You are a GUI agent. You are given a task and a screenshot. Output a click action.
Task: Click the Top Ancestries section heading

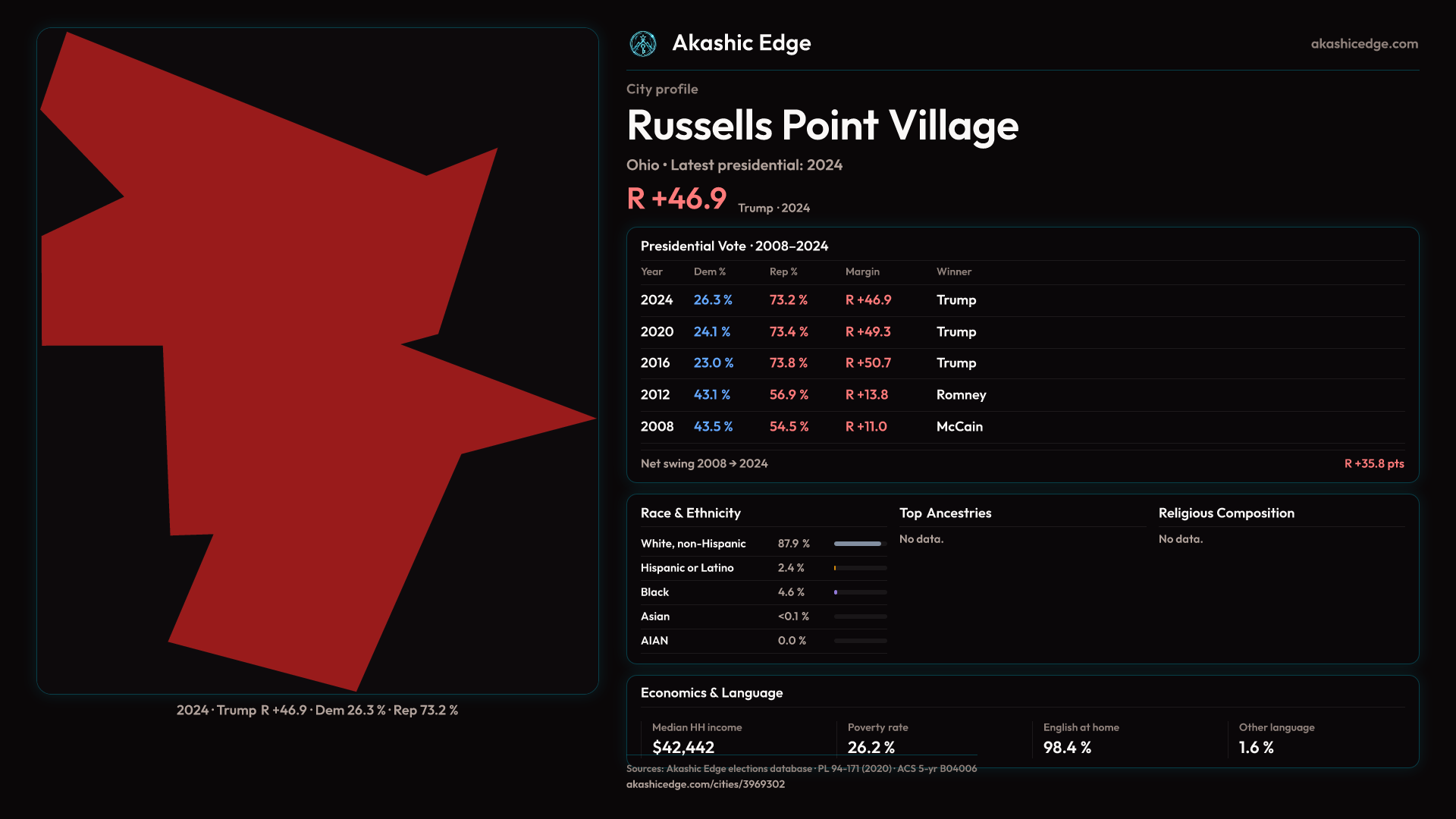click(x=945, y=513)
